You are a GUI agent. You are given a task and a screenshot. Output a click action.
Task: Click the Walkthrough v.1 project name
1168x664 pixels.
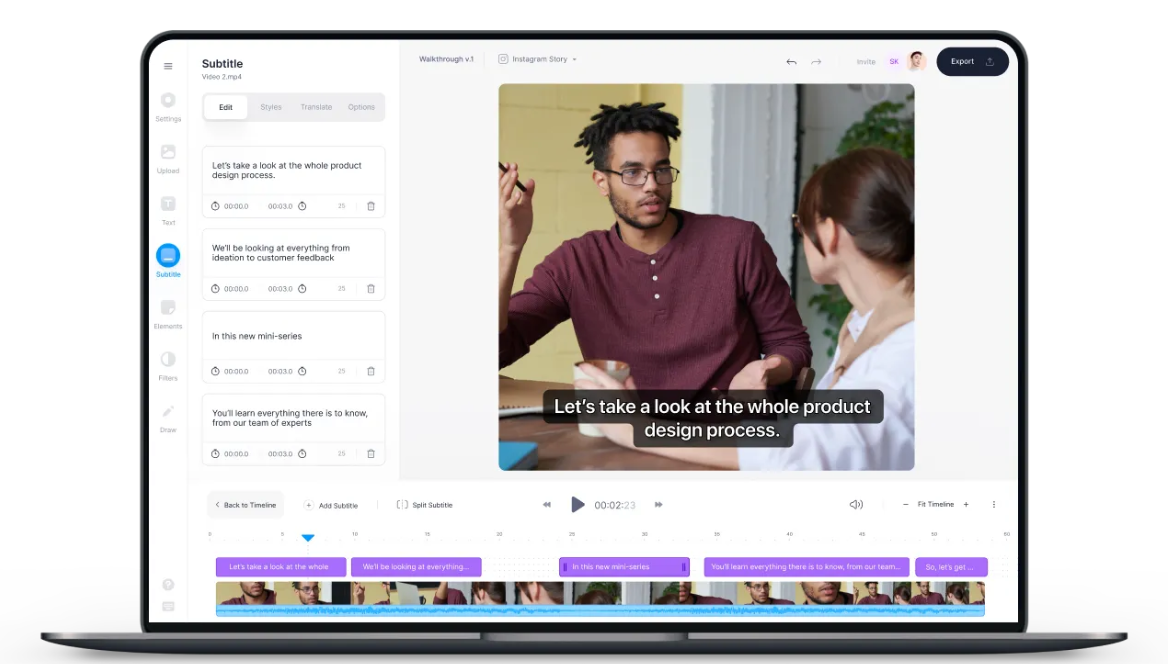pyautogui.click(x=446, y=59)
